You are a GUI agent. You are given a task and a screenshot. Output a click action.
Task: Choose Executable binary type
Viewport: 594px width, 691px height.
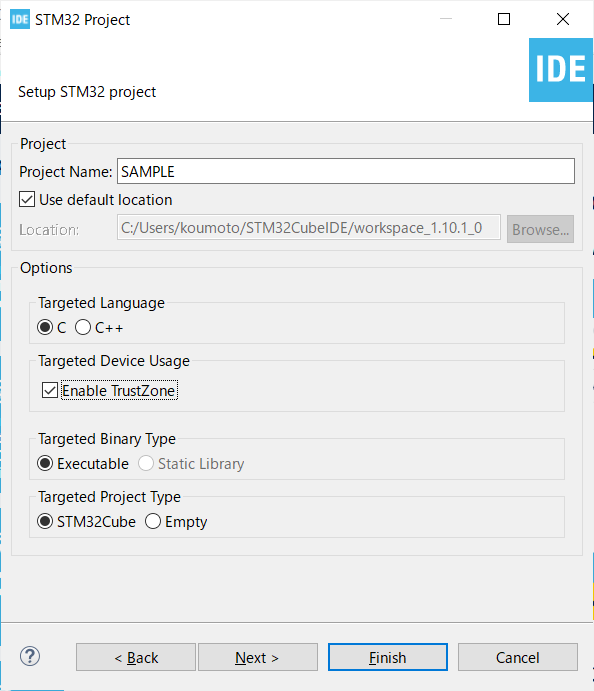tap(45, 463)
